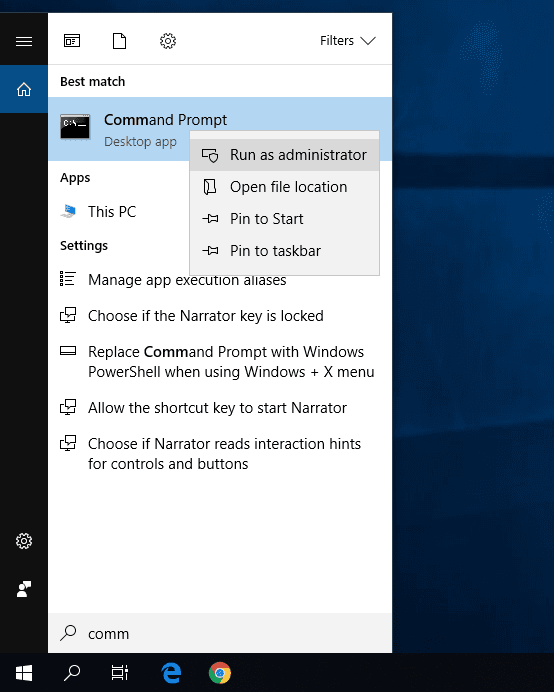Image resolution: width=554 pixels, height=692 pixels.
Task: Filter results by Apps icon
Action: coord(72,41)
